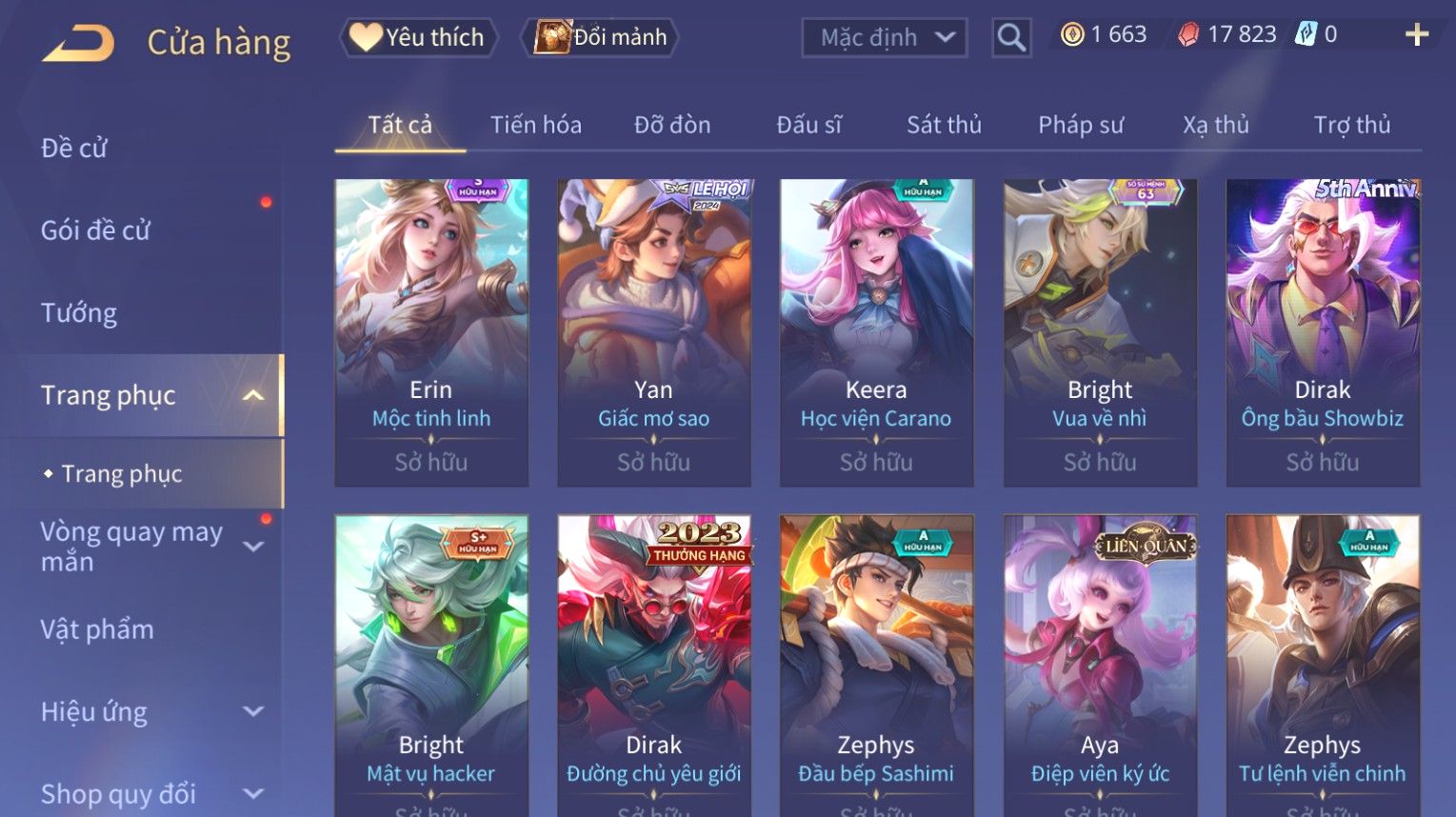
Task: Tap the red ruby currency icon
Action: coord(1188,35)
